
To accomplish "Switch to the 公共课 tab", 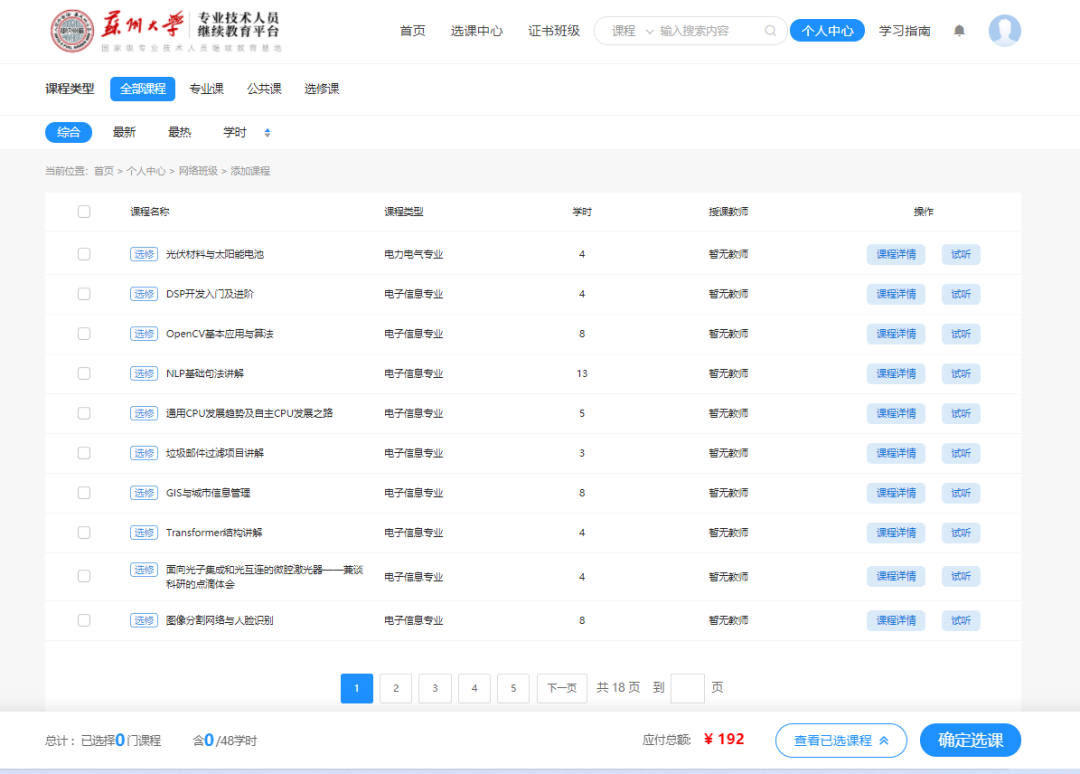I will pyautogui.click(x=264, y=89).
